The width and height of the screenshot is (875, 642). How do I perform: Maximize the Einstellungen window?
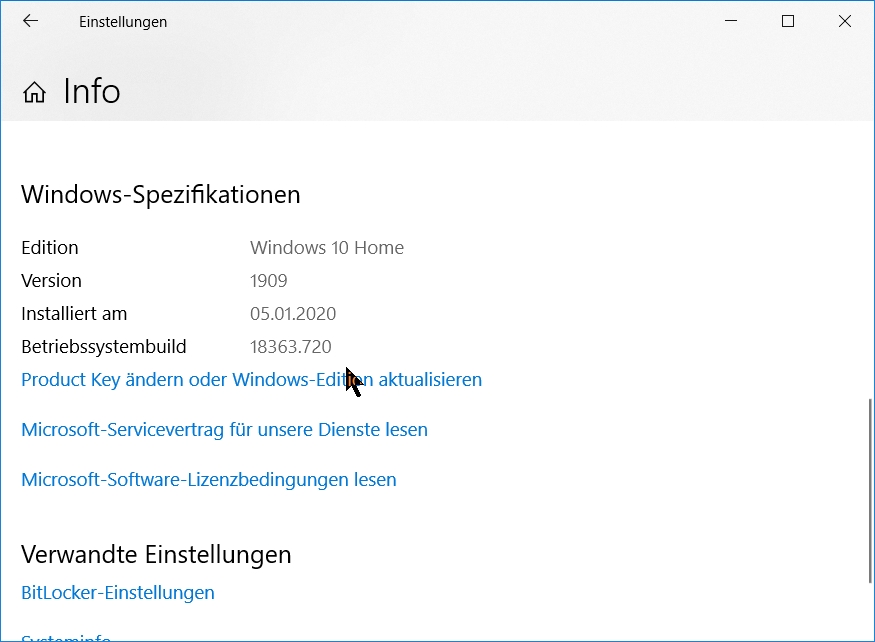coord(788,21)
